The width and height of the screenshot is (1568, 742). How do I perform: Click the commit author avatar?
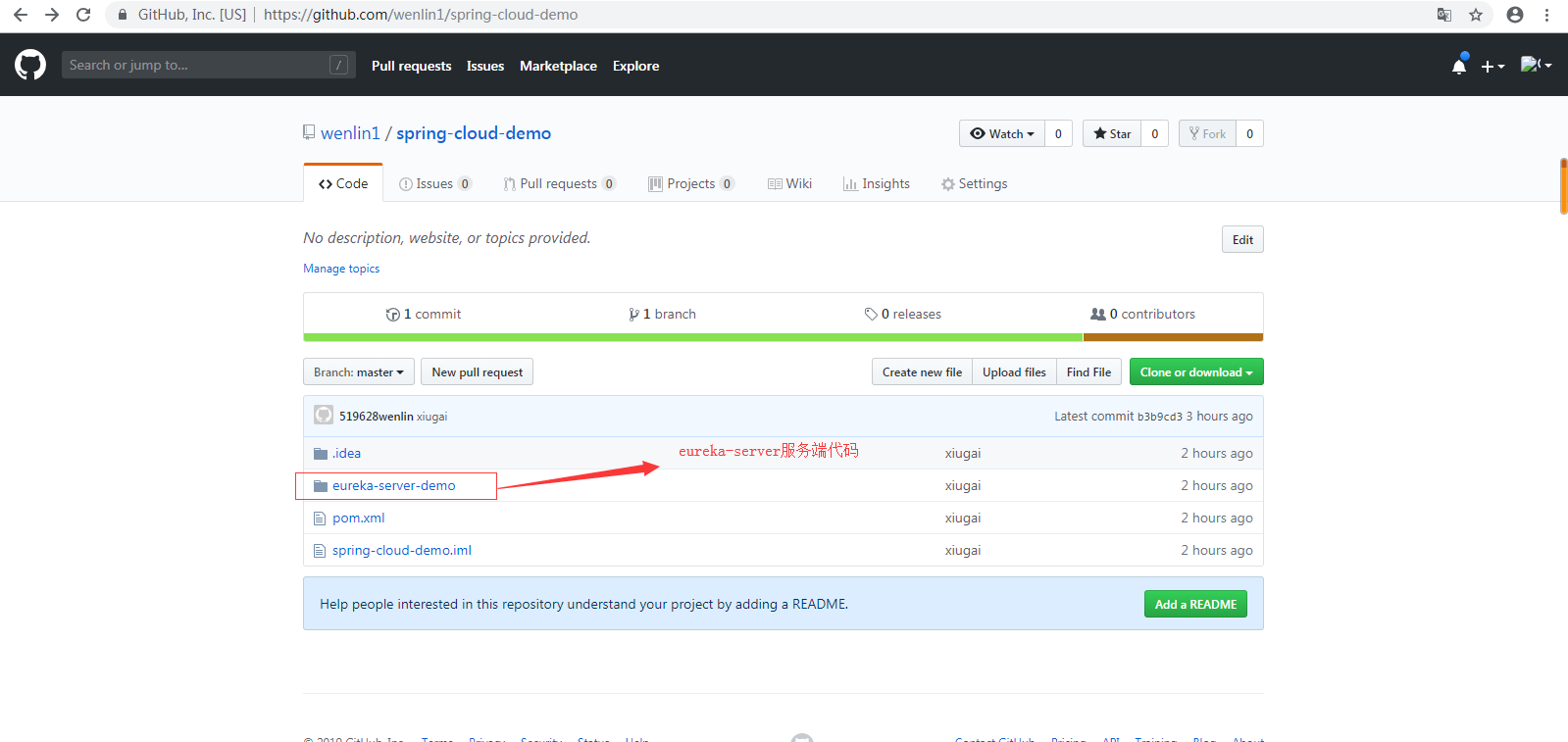click(324, 415)
